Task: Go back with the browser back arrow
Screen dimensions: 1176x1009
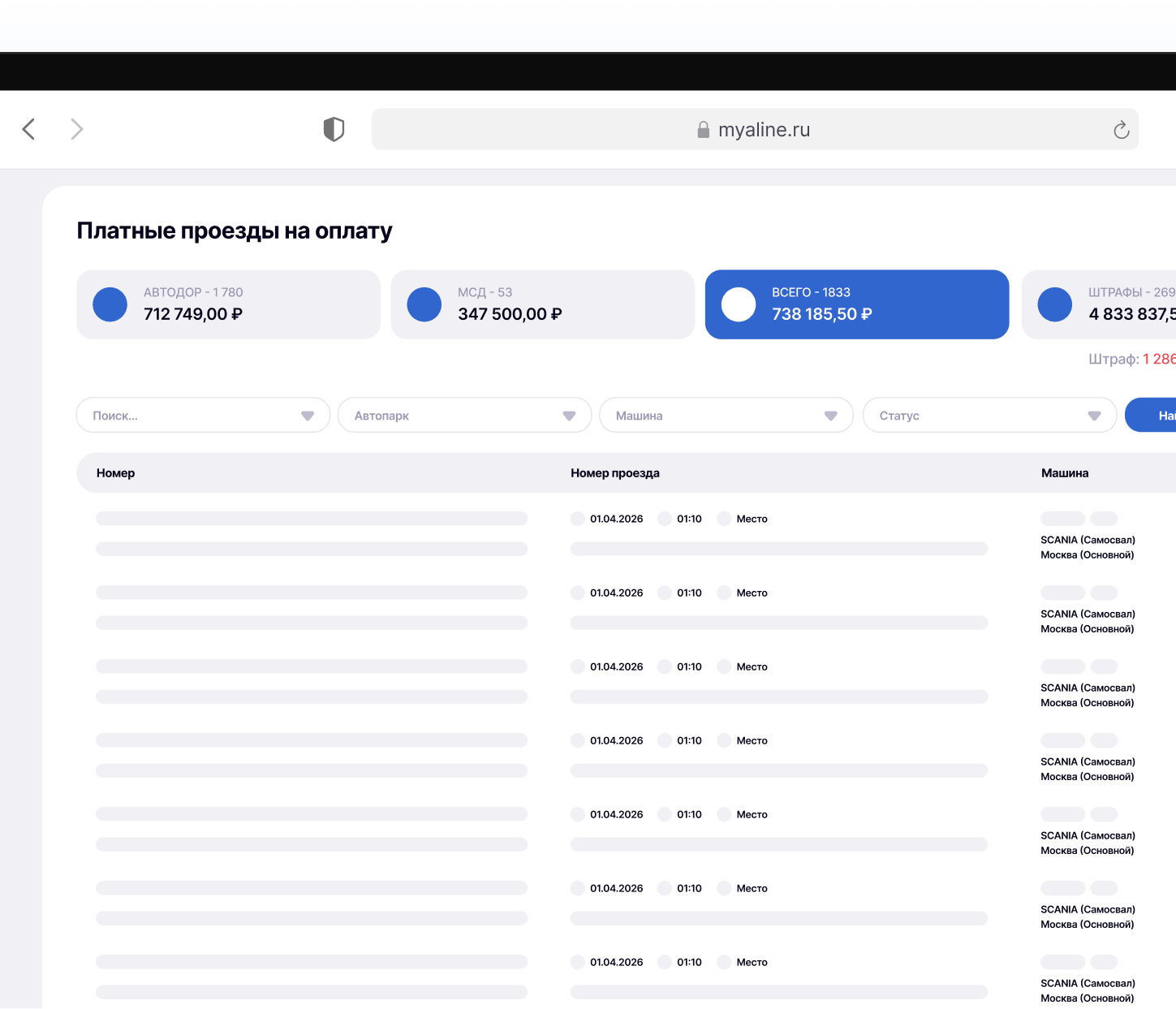Action: tap(28, 129)
